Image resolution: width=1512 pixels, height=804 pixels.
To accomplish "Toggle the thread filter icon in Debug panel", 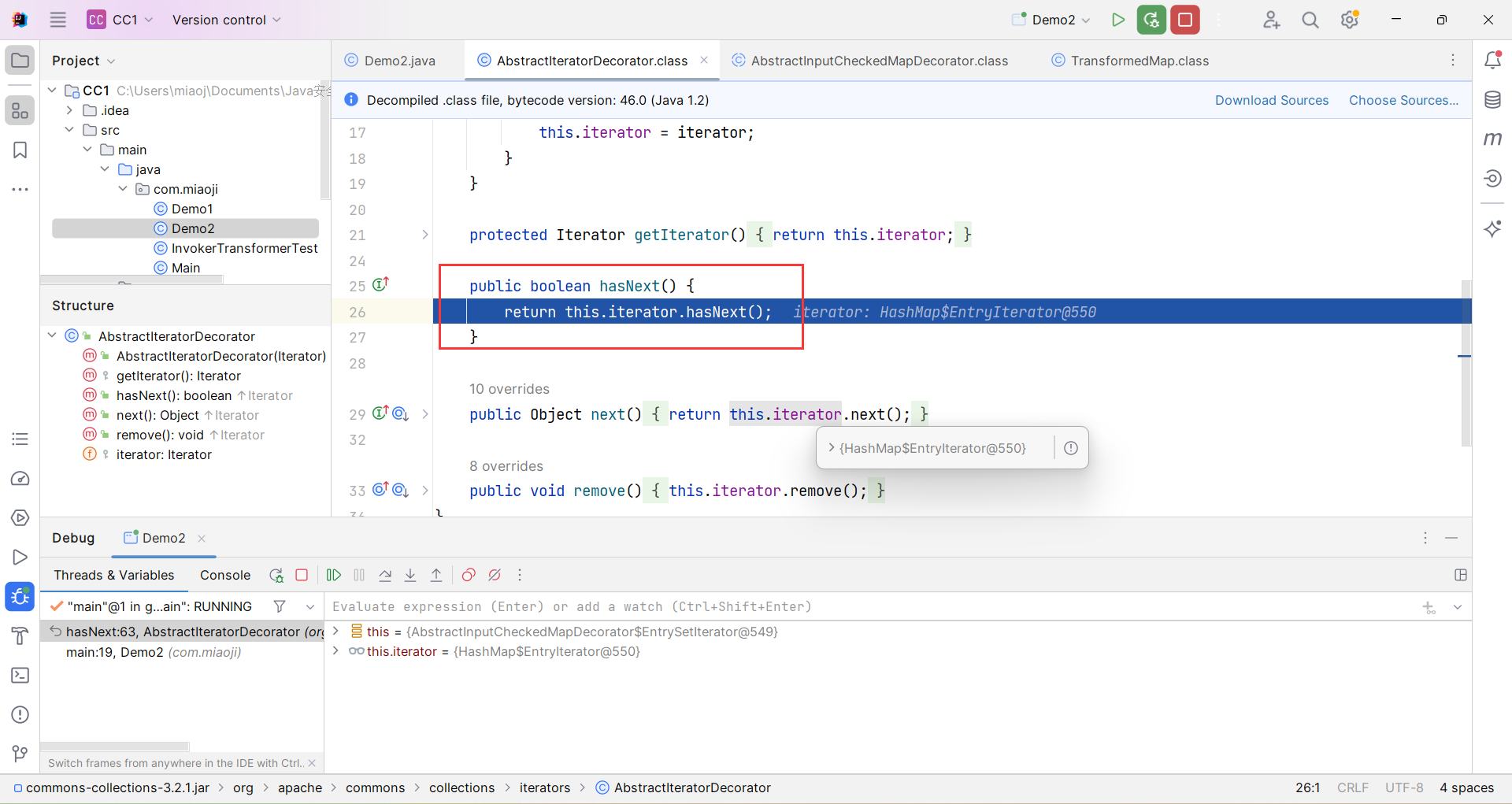I will (x=280, y=606).
